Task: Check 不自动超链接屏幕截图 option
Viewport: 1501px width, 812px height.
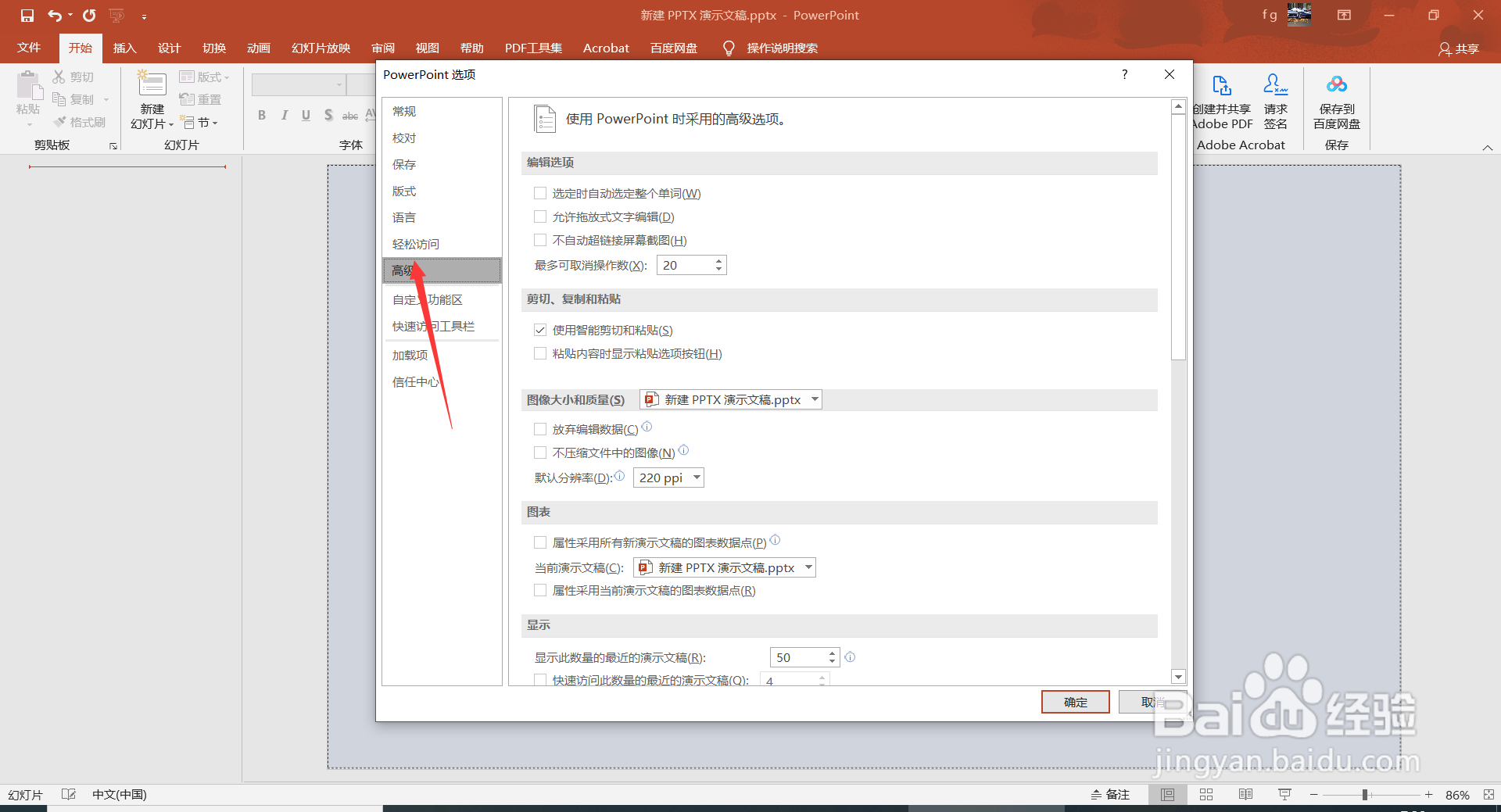Action: (x=540, y=240)
